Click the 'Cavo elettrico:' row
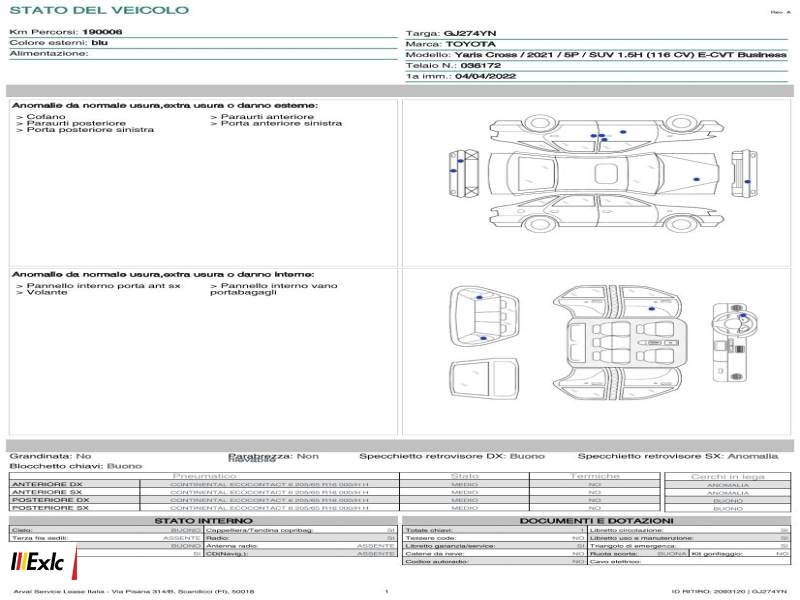The height and width of the screenshot is (600, 800). [689, 562]
